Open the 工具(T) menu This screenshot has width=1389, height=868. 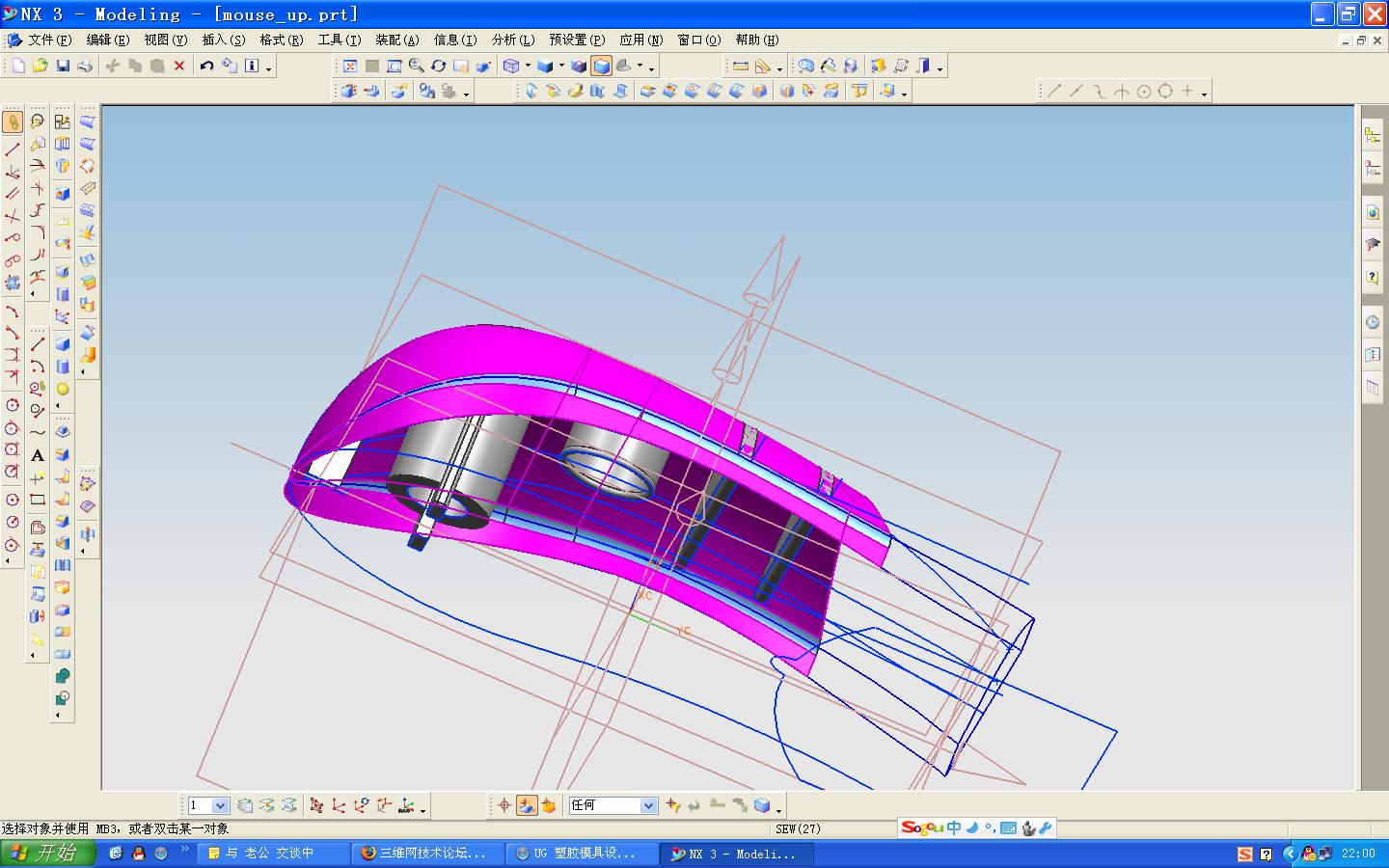click(x=340, y=40)
